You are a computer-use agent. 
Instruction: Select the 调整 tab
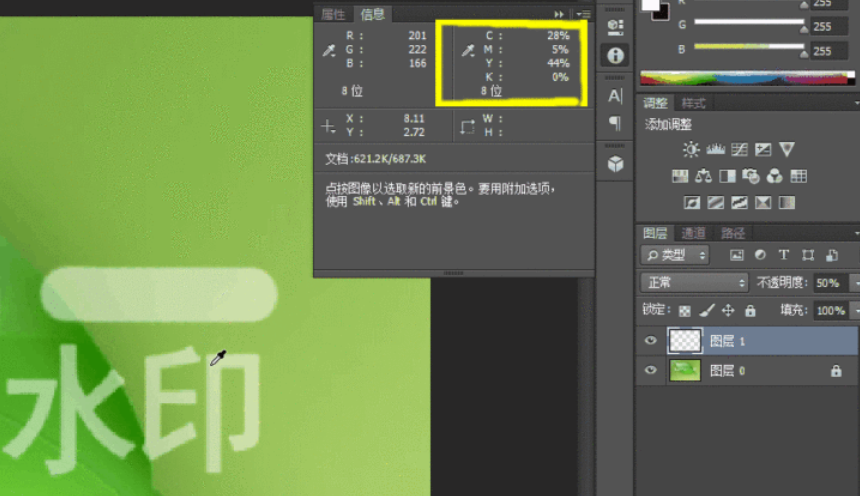[655, 103]
